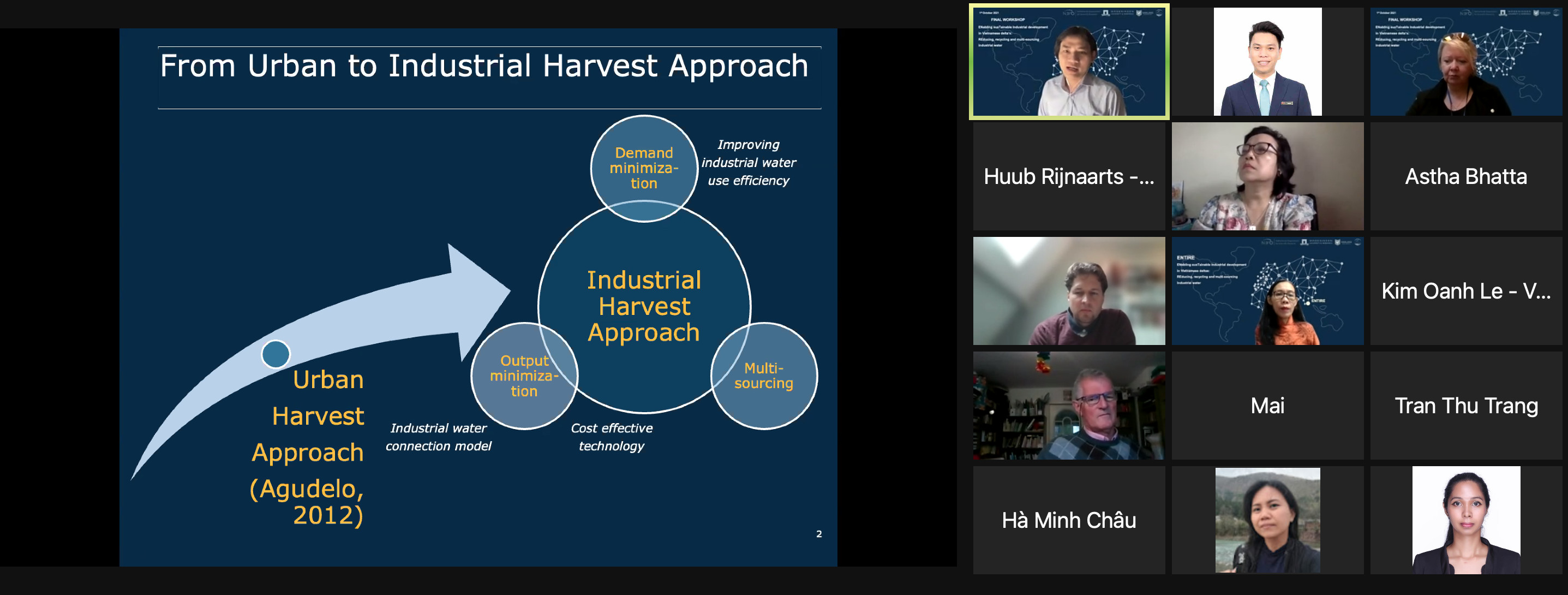The width and height of the screenshot is (1568, 595).
Task: Click 'Cost effective technology' caption
Action: point(611,437)
